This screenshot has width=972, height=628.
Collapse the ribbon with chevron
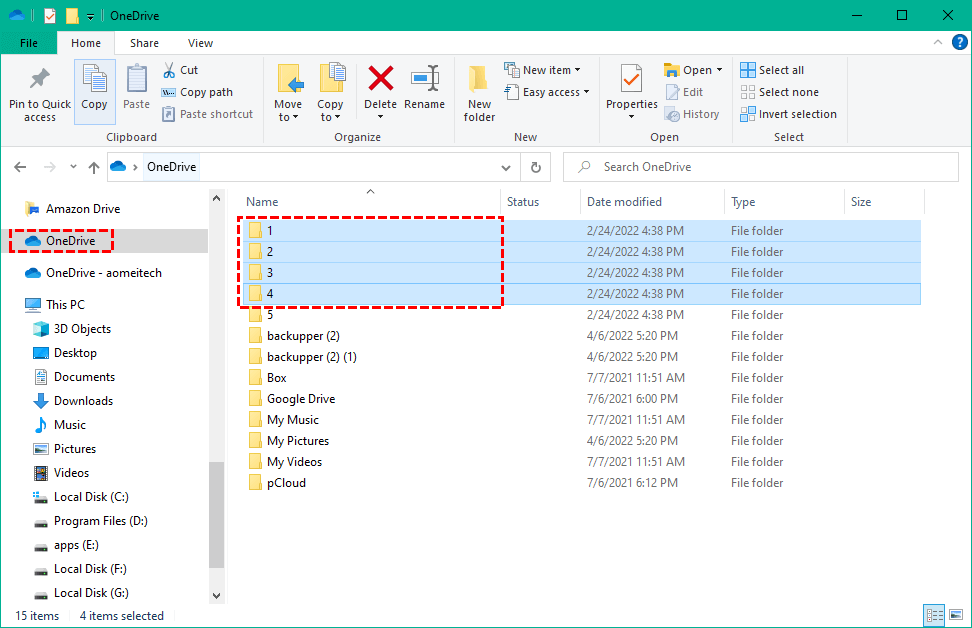point(937,42)
